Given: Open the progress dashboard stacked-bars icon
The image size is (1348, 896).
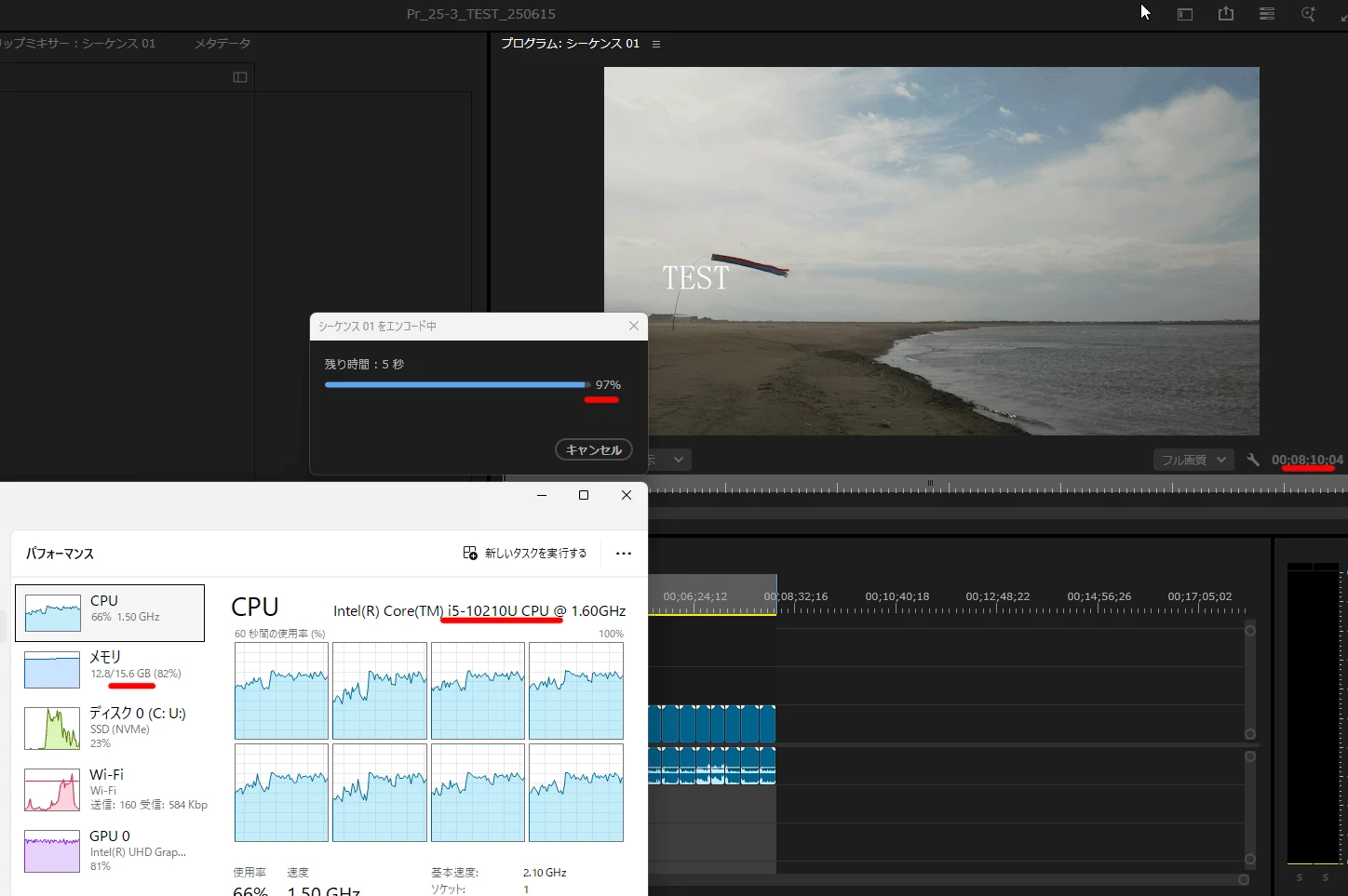Looking at the screenshot, I should (1267, 14).
